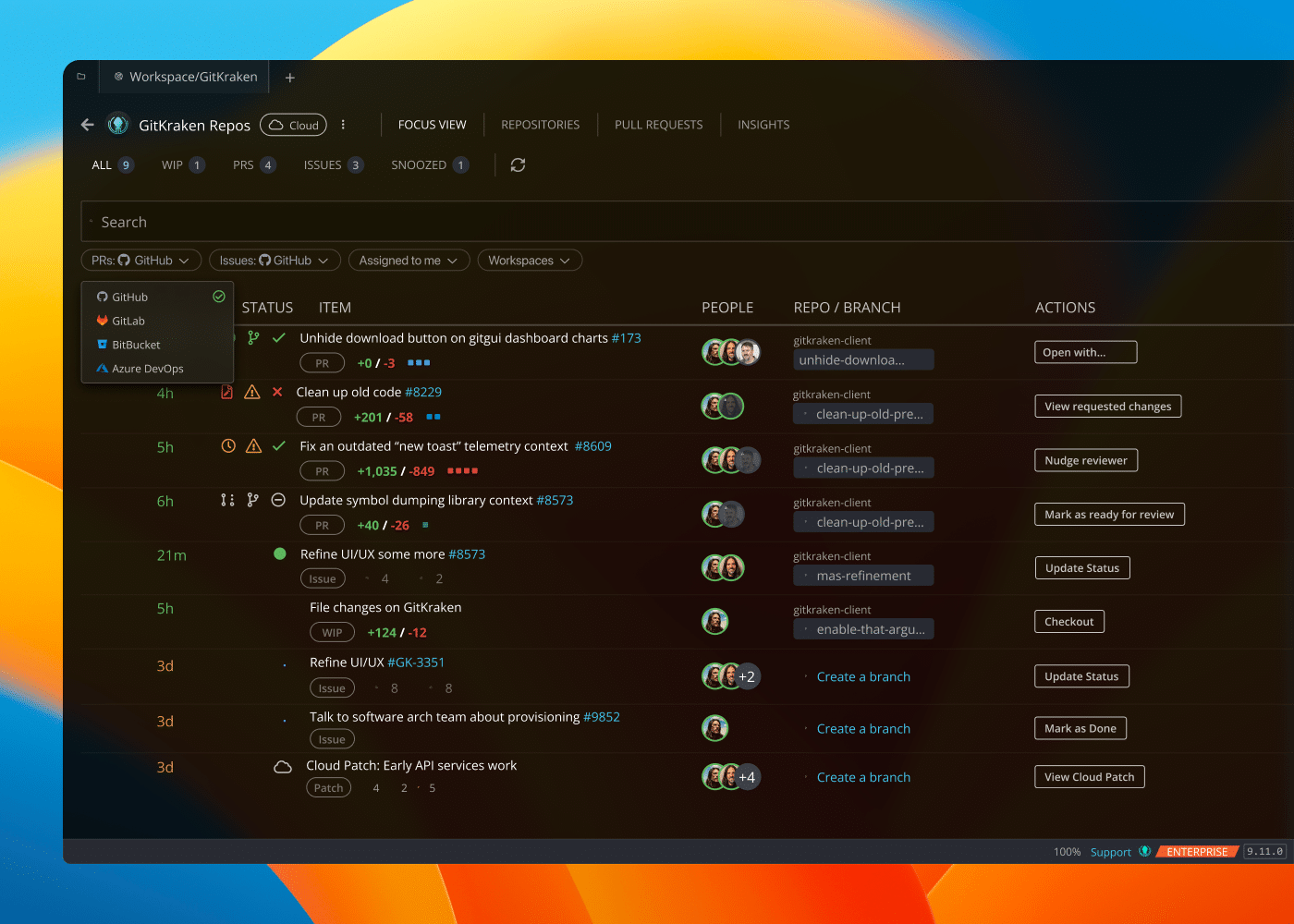Image resolution: width=1294 pixels, height=924 pixels.
Task: Click the cloud icon on Cloud Patch row
Action: point(283,767)
